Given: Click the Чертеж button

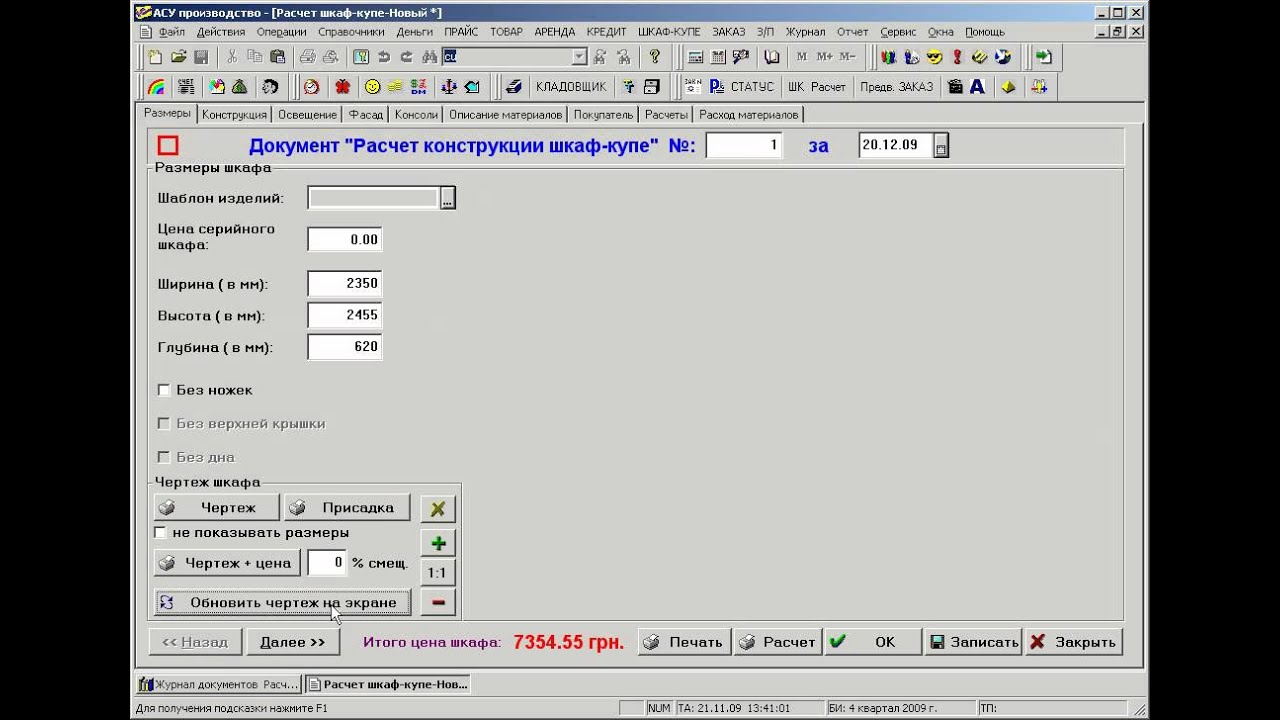Looking at the screenshot, I should 217,508.
